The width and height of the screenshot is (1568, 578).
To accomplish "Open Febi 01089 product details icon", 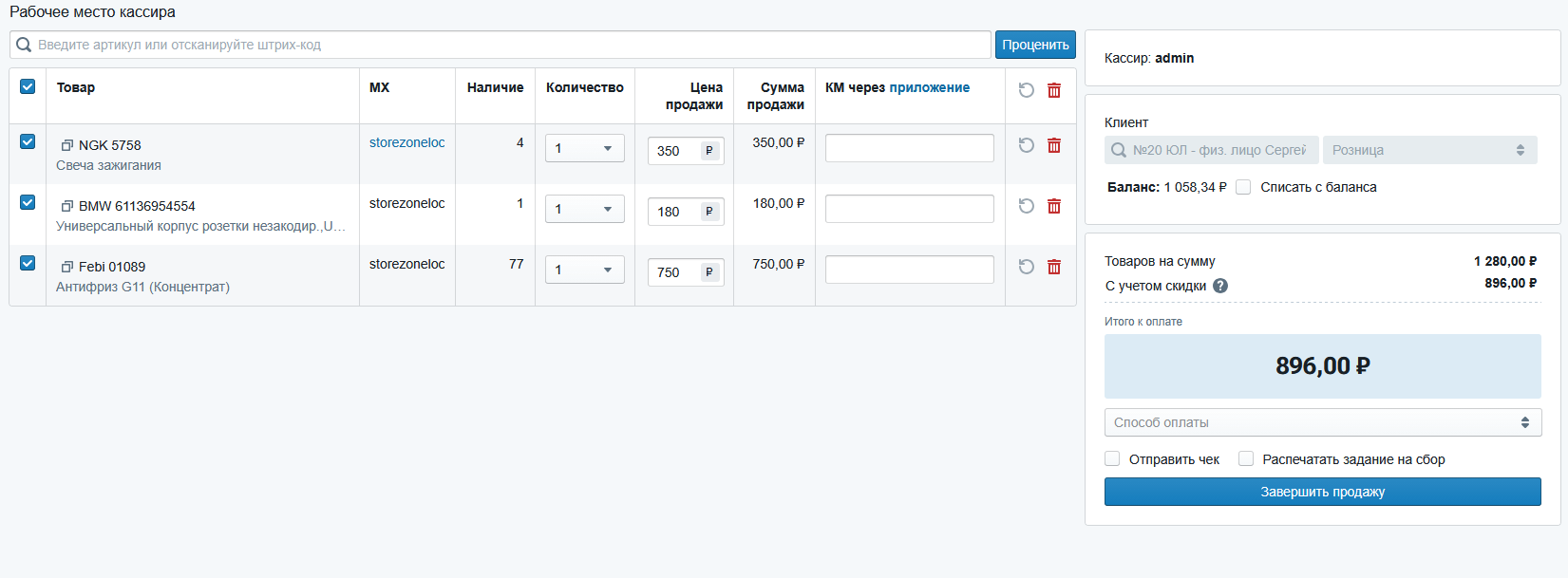I will [67, 267].
